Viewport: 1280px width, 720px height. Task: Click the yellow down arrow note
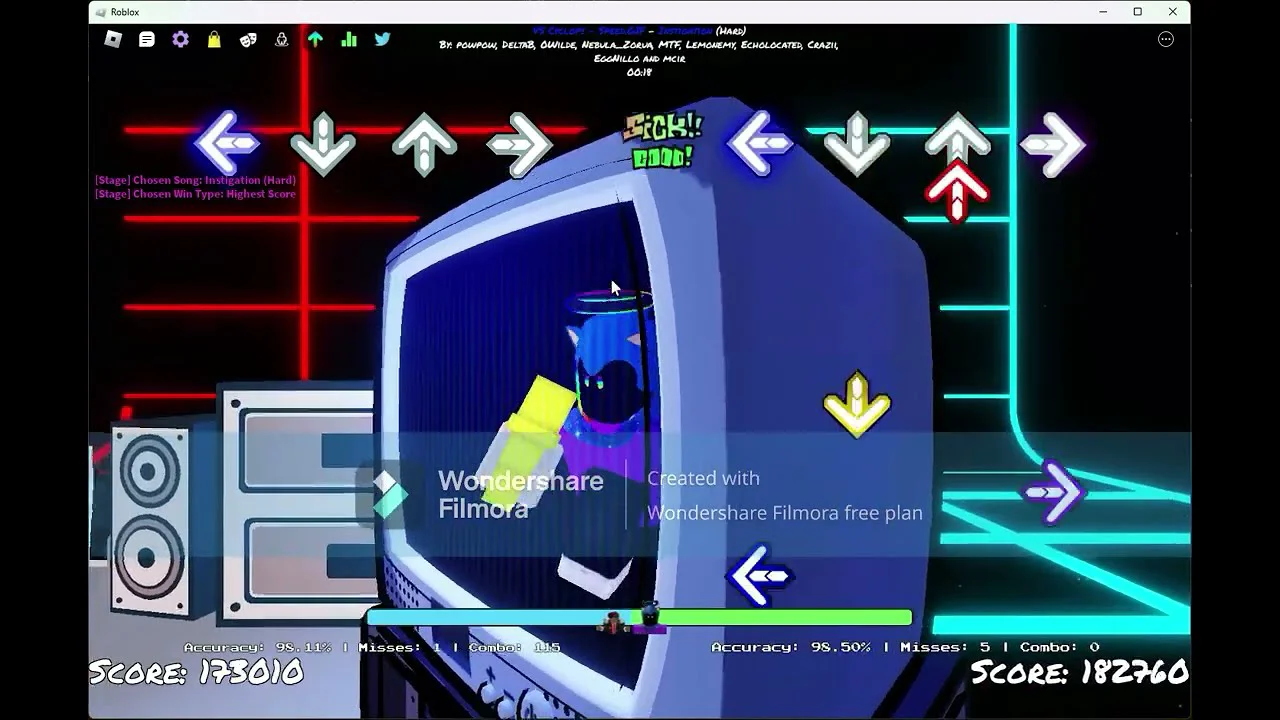pyautogui.click(x=857, y=405)
